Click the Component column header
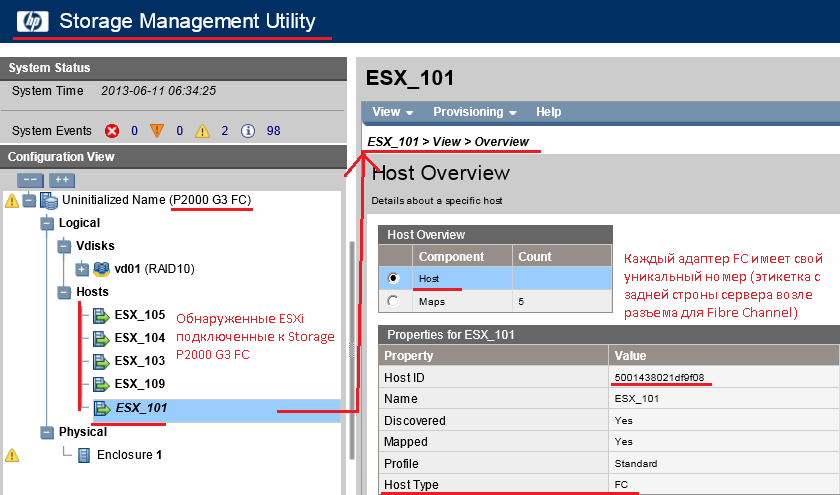 click(x=462, y=257)
